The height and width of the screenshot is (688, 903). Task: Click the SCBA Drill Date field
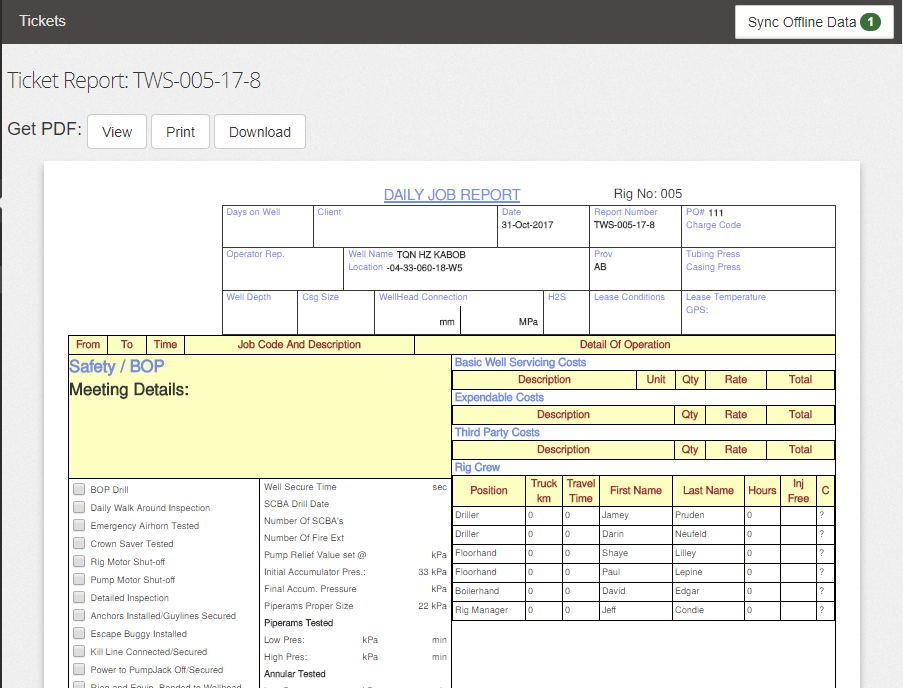click(x=355, y=504)
